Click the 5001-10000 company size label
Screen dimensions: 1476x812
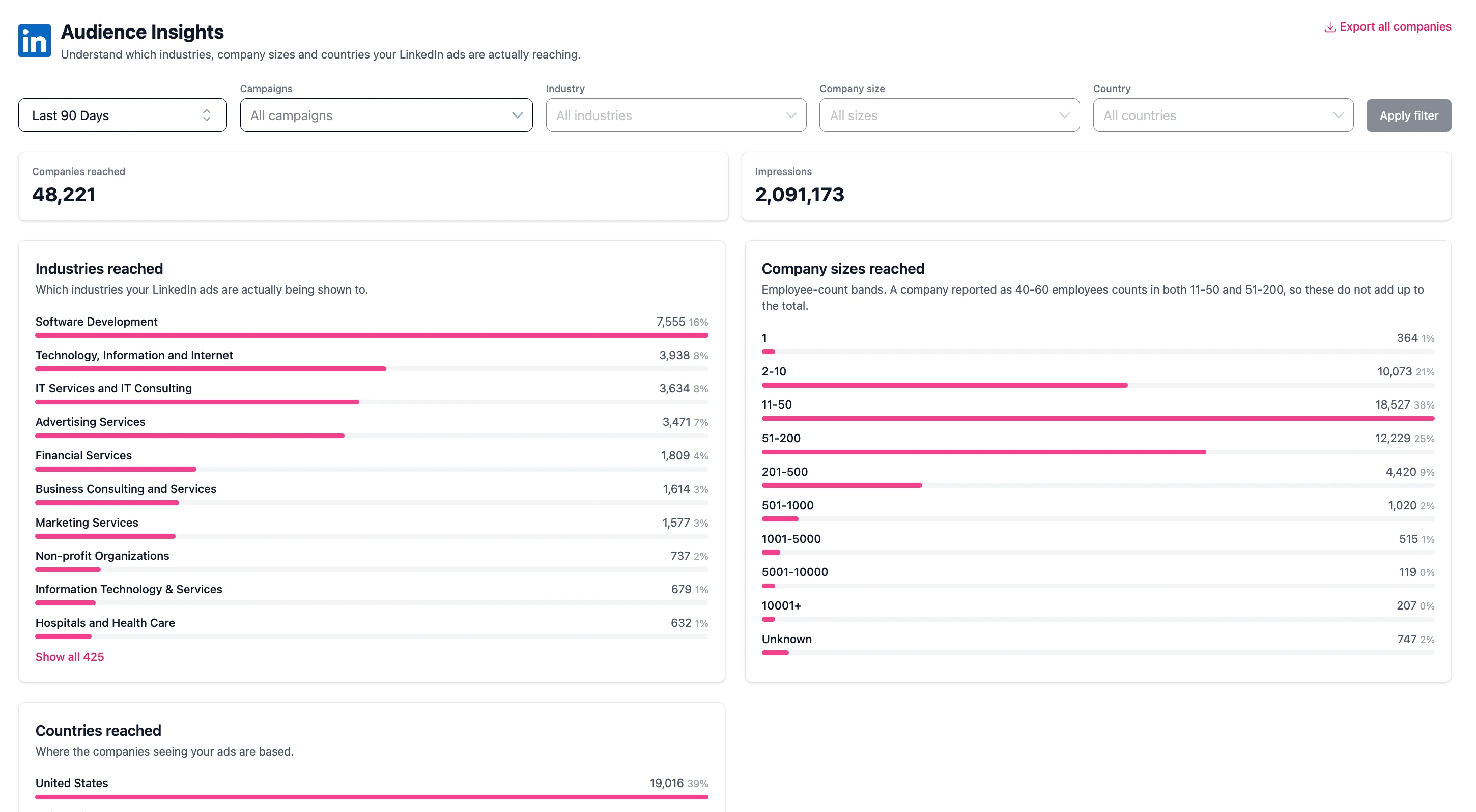794,572
